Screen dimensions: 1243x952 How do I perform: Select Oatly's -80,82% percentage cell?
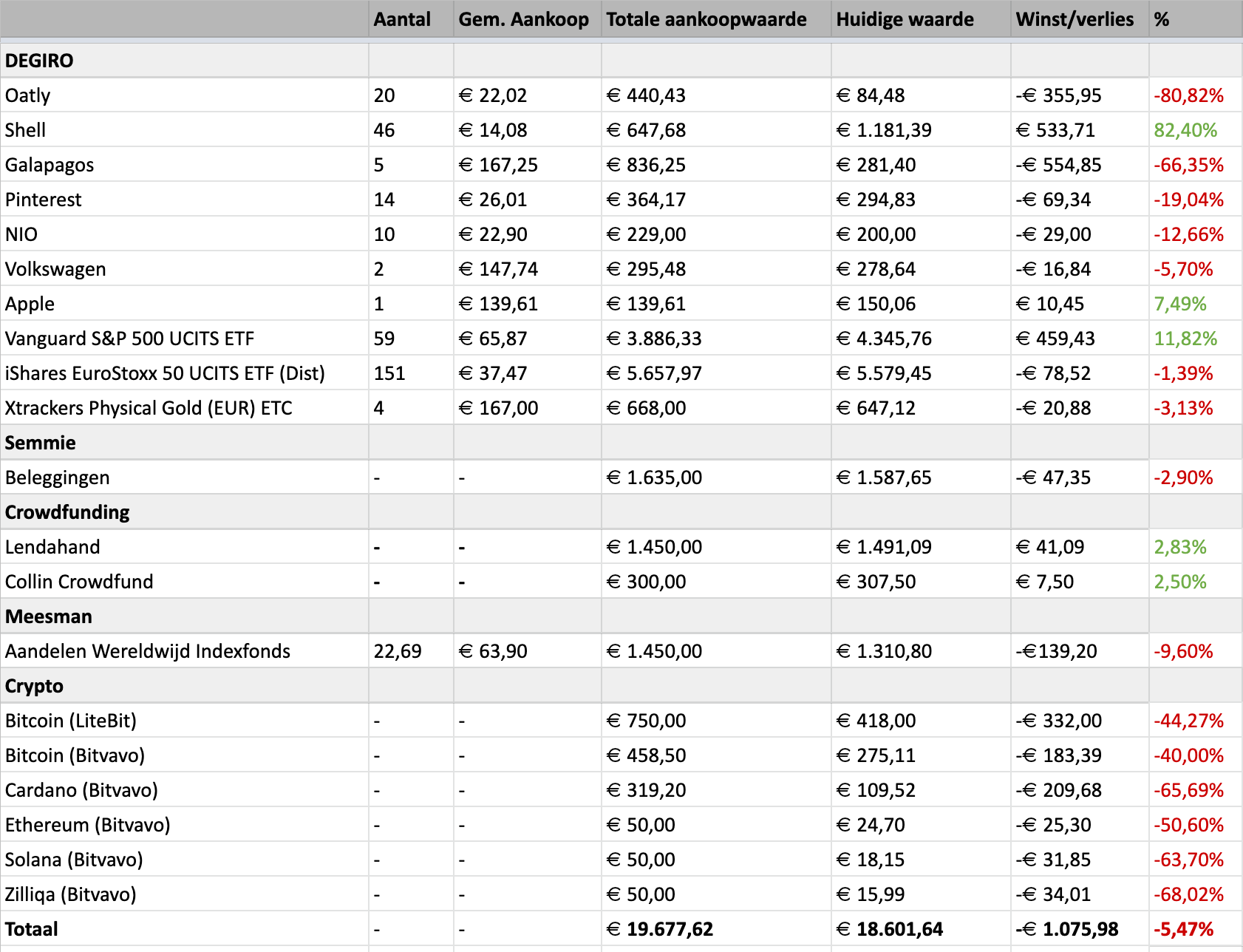coord(1196,95)
